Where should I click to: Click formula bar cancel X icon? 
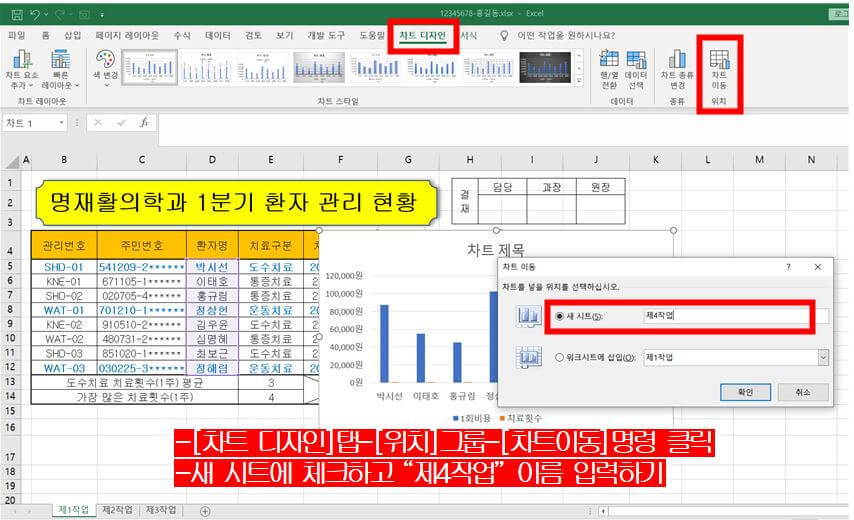click(97, 123)
